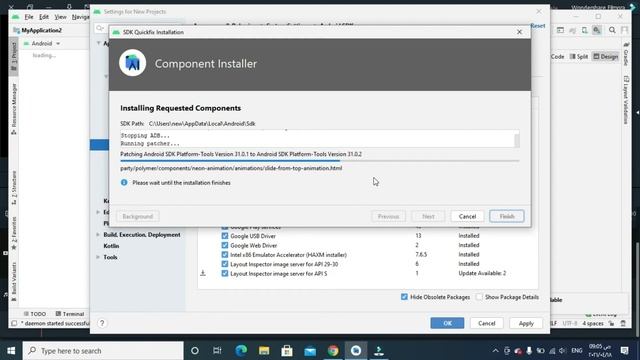This screenshot has height=360, width=640.
Task: Click the info icon beside installation message
Action: pyautogui.click(x=124, y=182)
